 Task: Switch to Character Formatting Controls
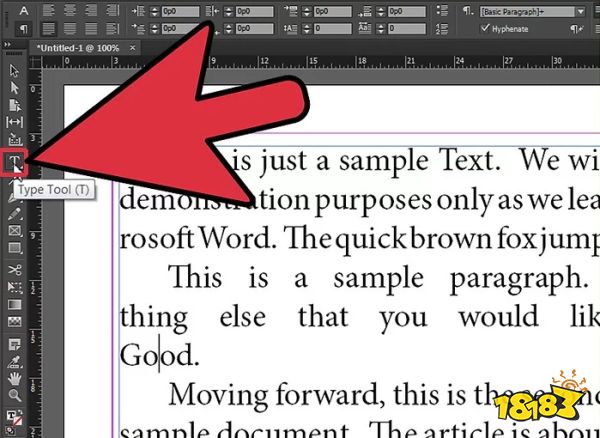click(x=21, y=11)
